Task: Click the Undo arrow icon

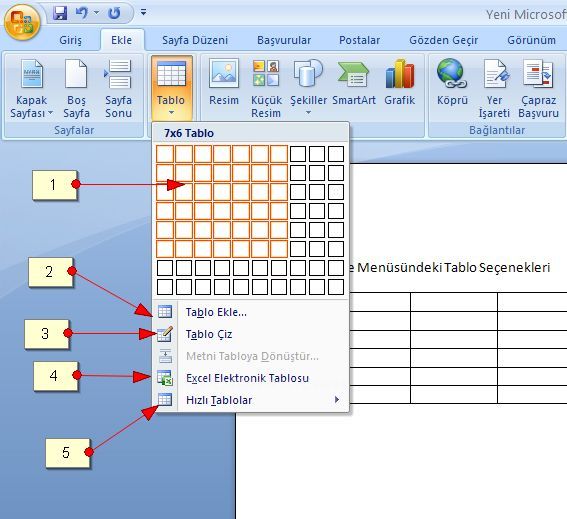Action: click(x=82, y=13)
